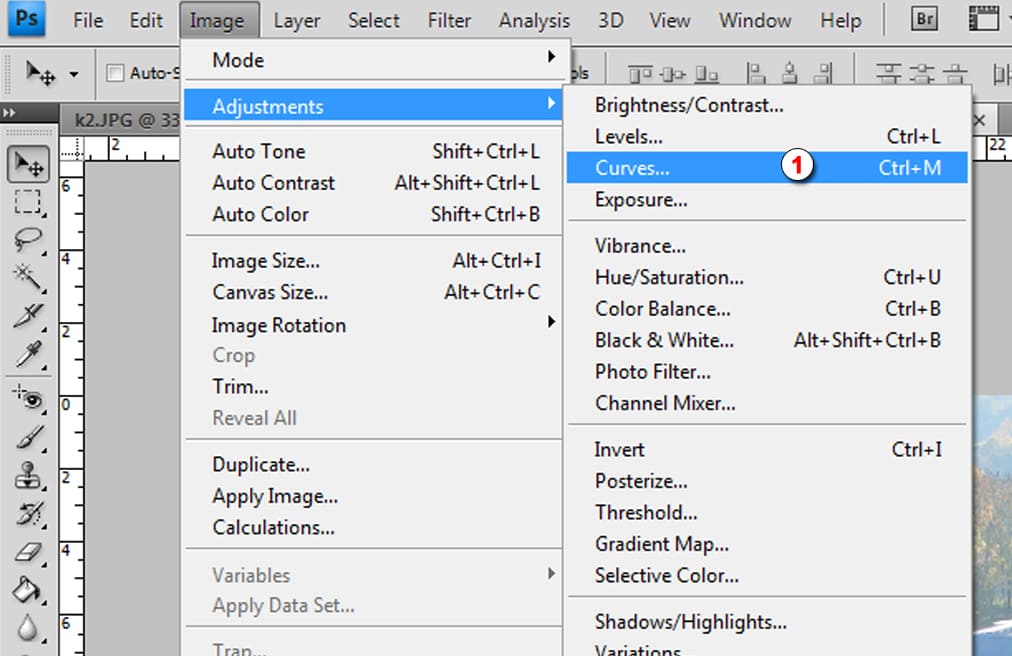Choose Exposure adjustment
Image resolution: width=1012 pixels, height=656 pixels.
point(767,200)
